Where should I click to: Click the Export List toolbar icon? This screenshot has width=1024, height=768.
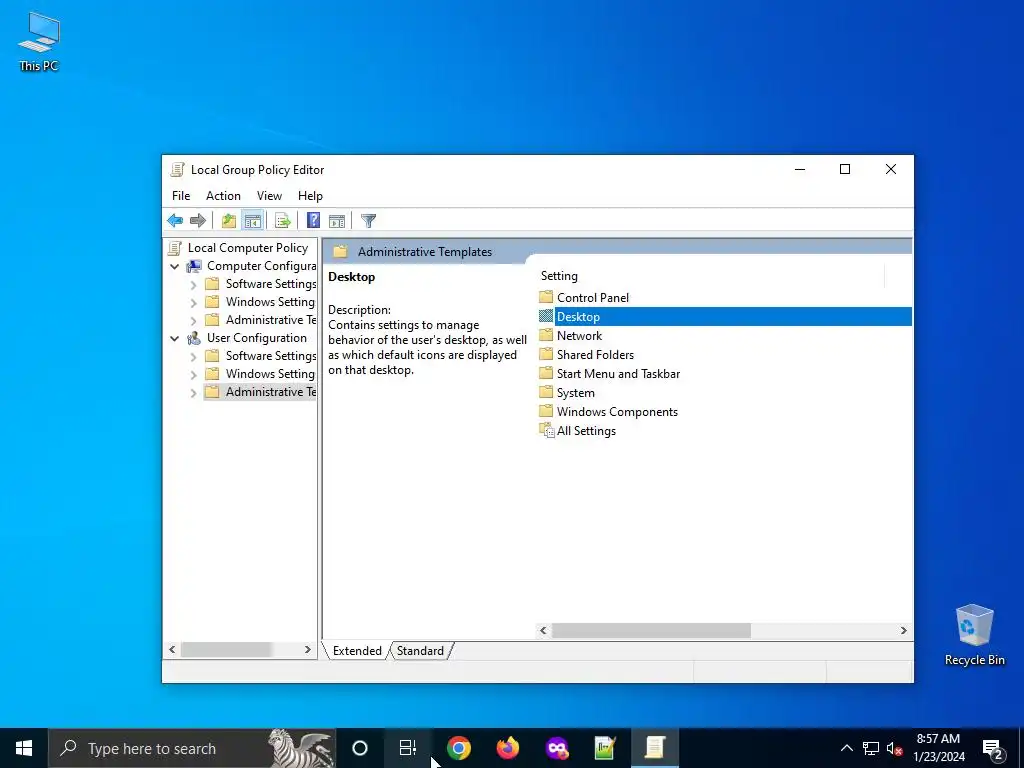(283, 221)
